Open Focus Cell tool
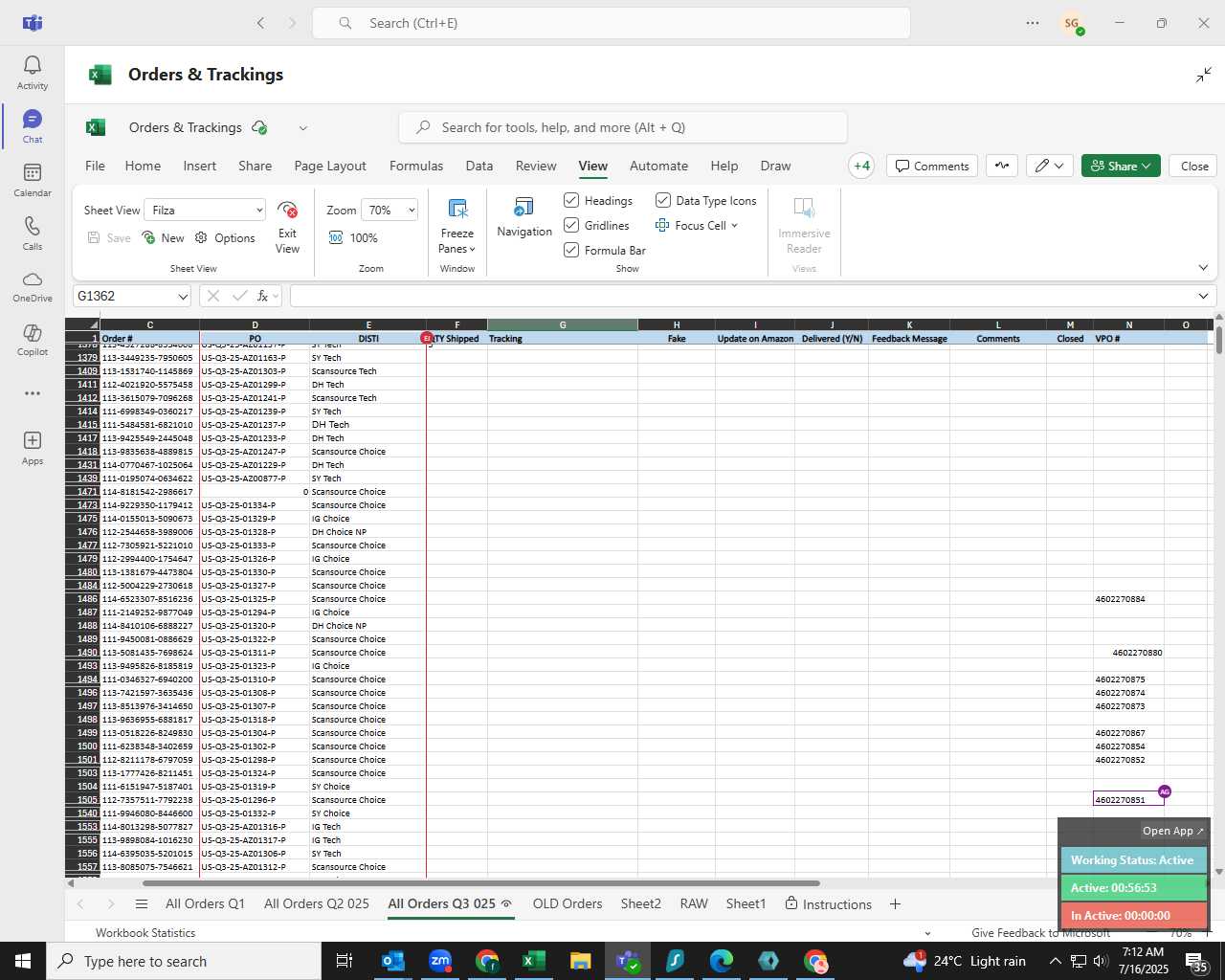 (697, 225)
